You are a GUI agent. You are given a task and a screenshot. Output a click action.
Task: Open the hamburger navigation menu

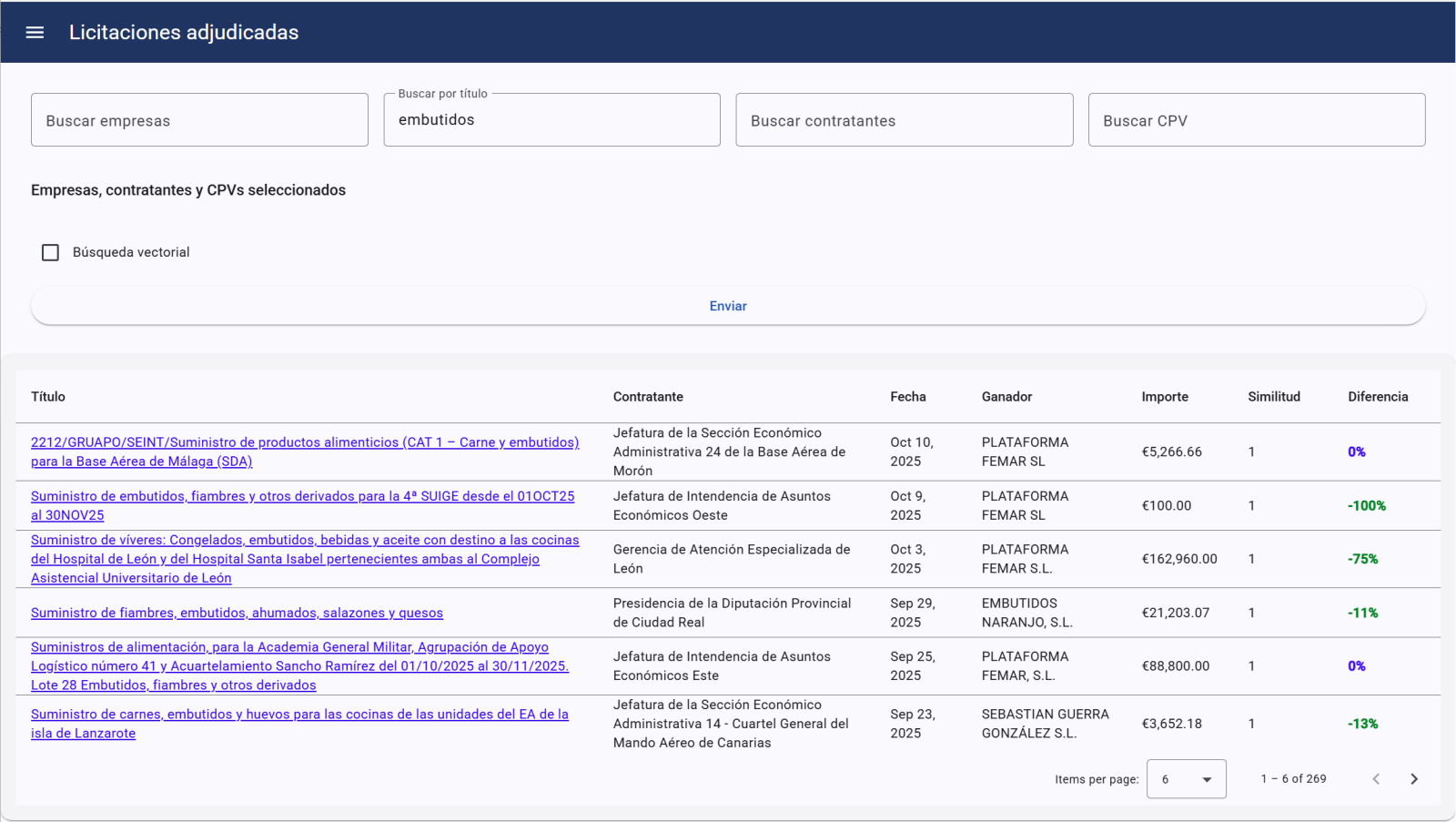35,33
